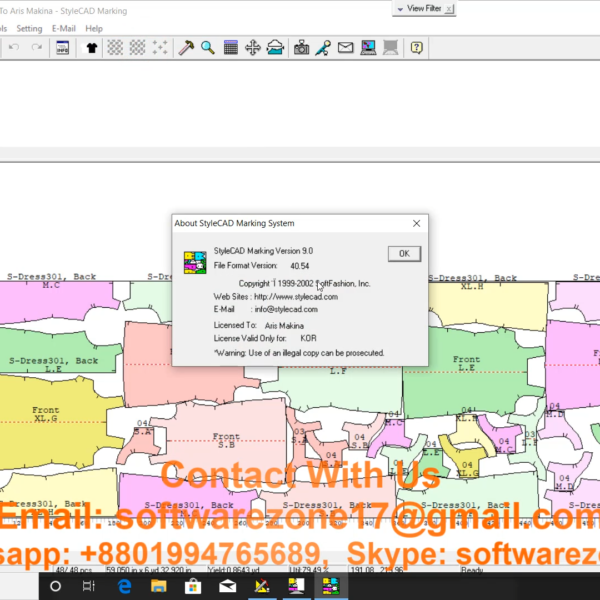Open the calculator grid icon
The image size is (600, 600).
click(231, 47)
